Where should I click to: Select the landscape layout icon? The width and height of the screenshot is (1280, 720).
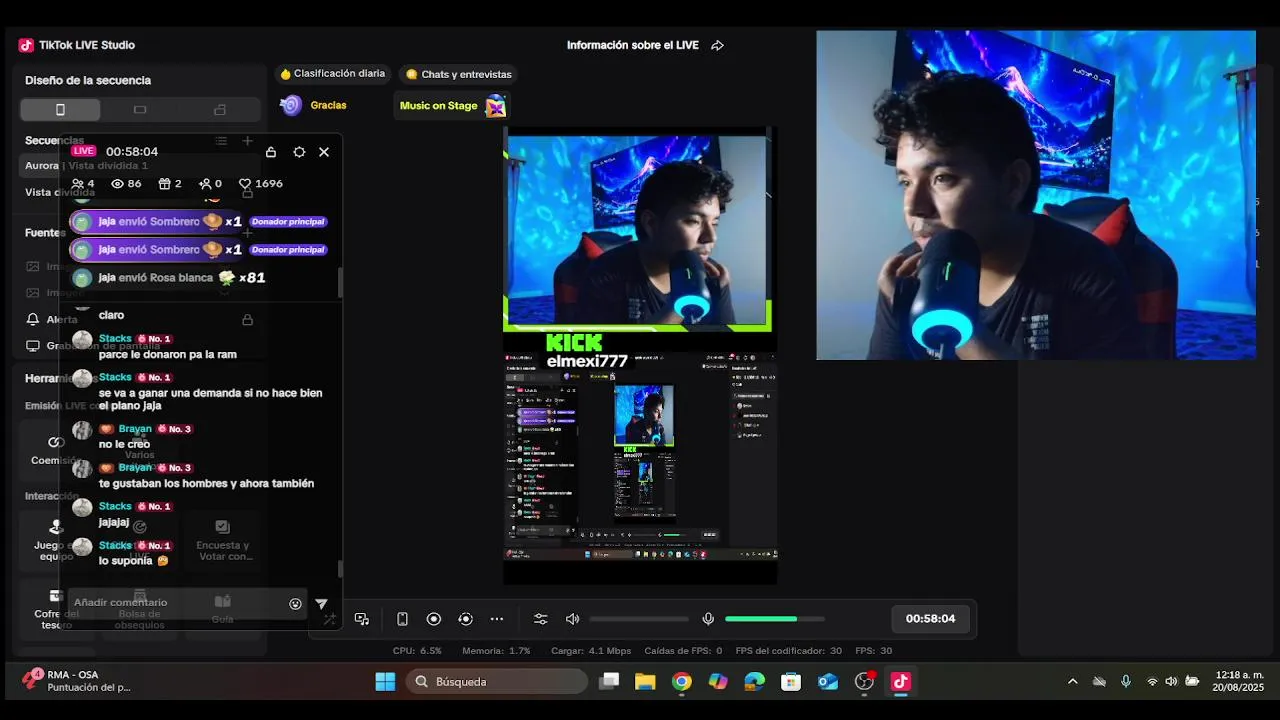[x=140, y=110]
